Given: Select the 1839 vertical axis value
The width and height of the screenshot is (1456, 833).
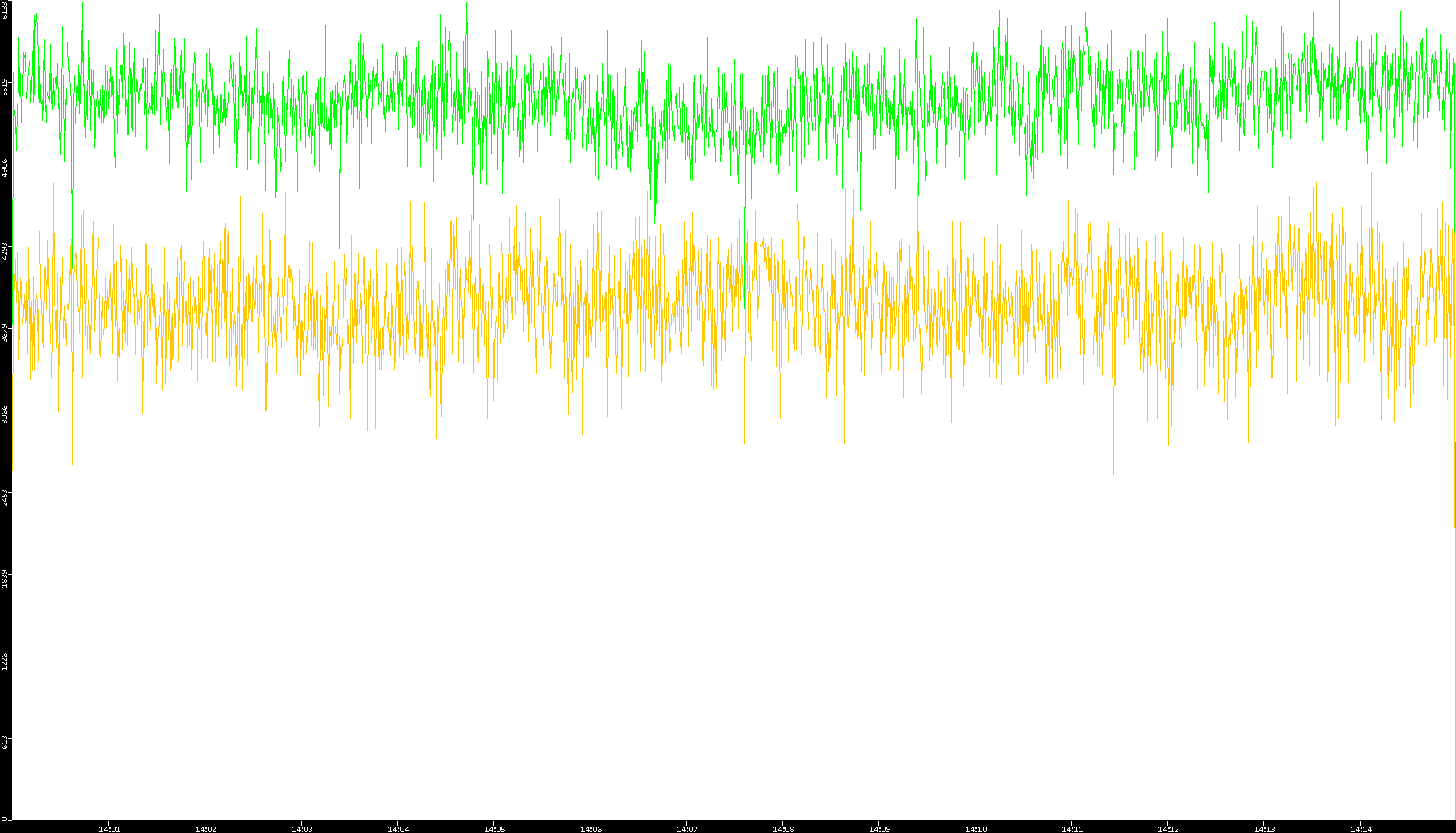Looking at the screenshot, I should 6,579.
